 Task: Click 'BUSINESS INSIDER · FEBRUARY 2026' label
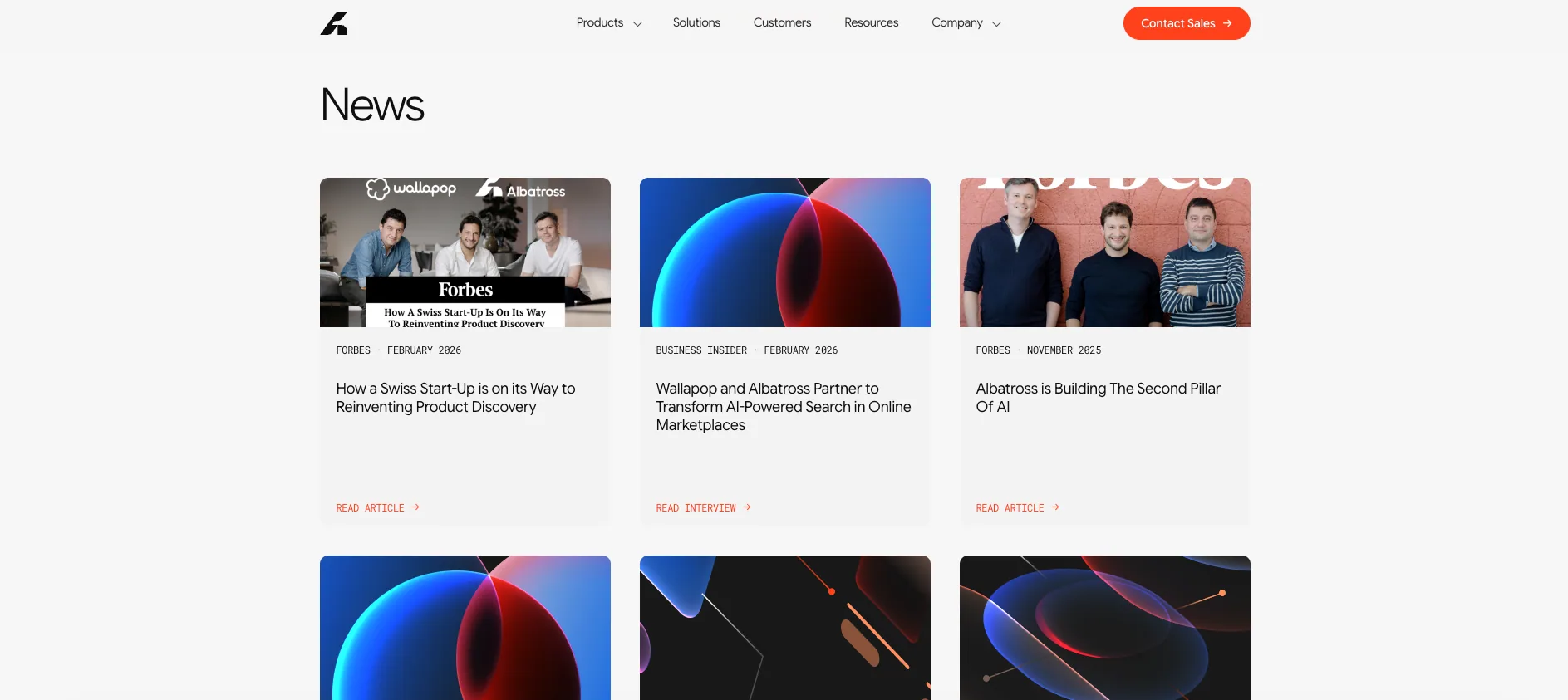click(x=747, y=350)
